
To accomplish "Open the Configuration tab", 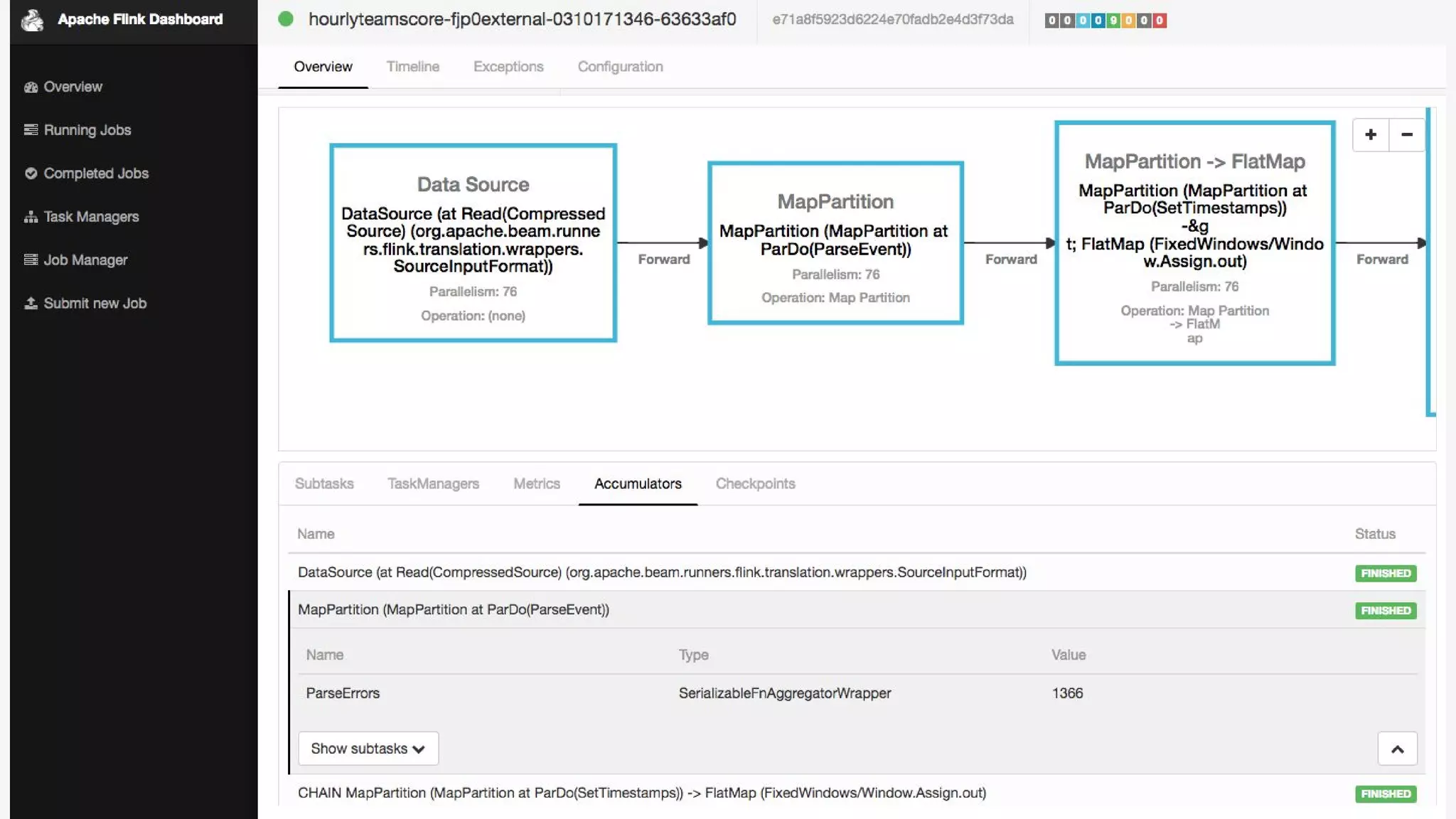I will pos(620,67).
